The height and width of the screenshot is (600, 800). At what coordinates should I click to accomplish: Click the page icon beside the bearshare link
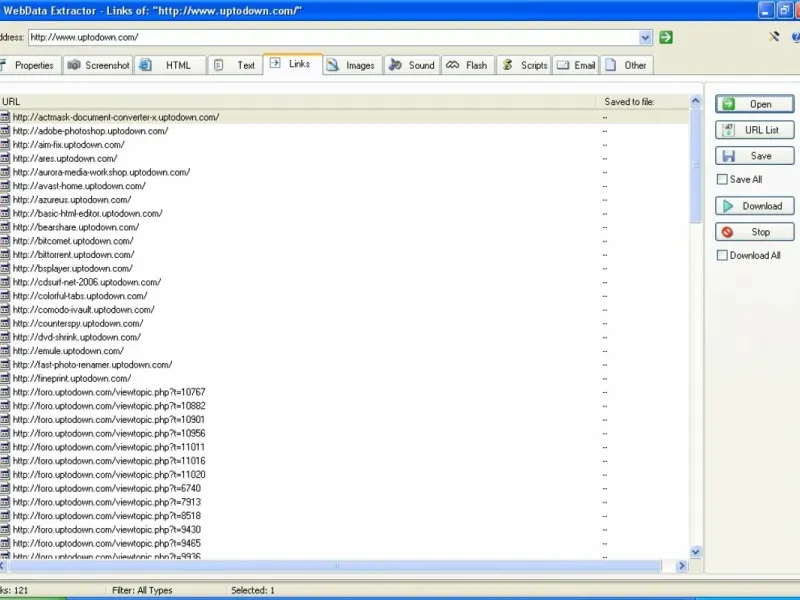click(x=5, y=227)
